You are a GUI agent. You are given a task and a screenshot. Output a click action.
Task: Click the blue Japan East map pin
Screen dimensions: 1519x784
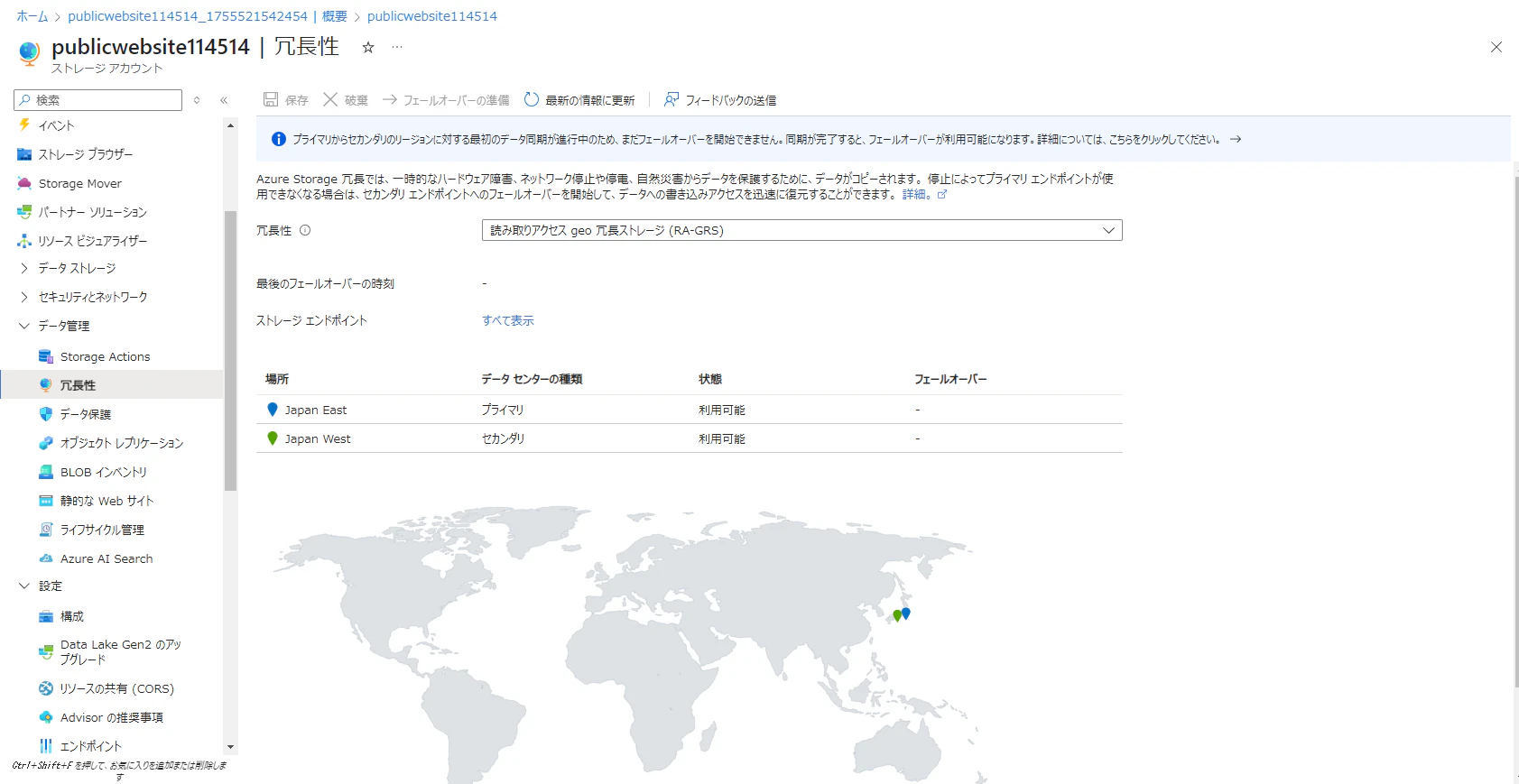coord(906,613)
